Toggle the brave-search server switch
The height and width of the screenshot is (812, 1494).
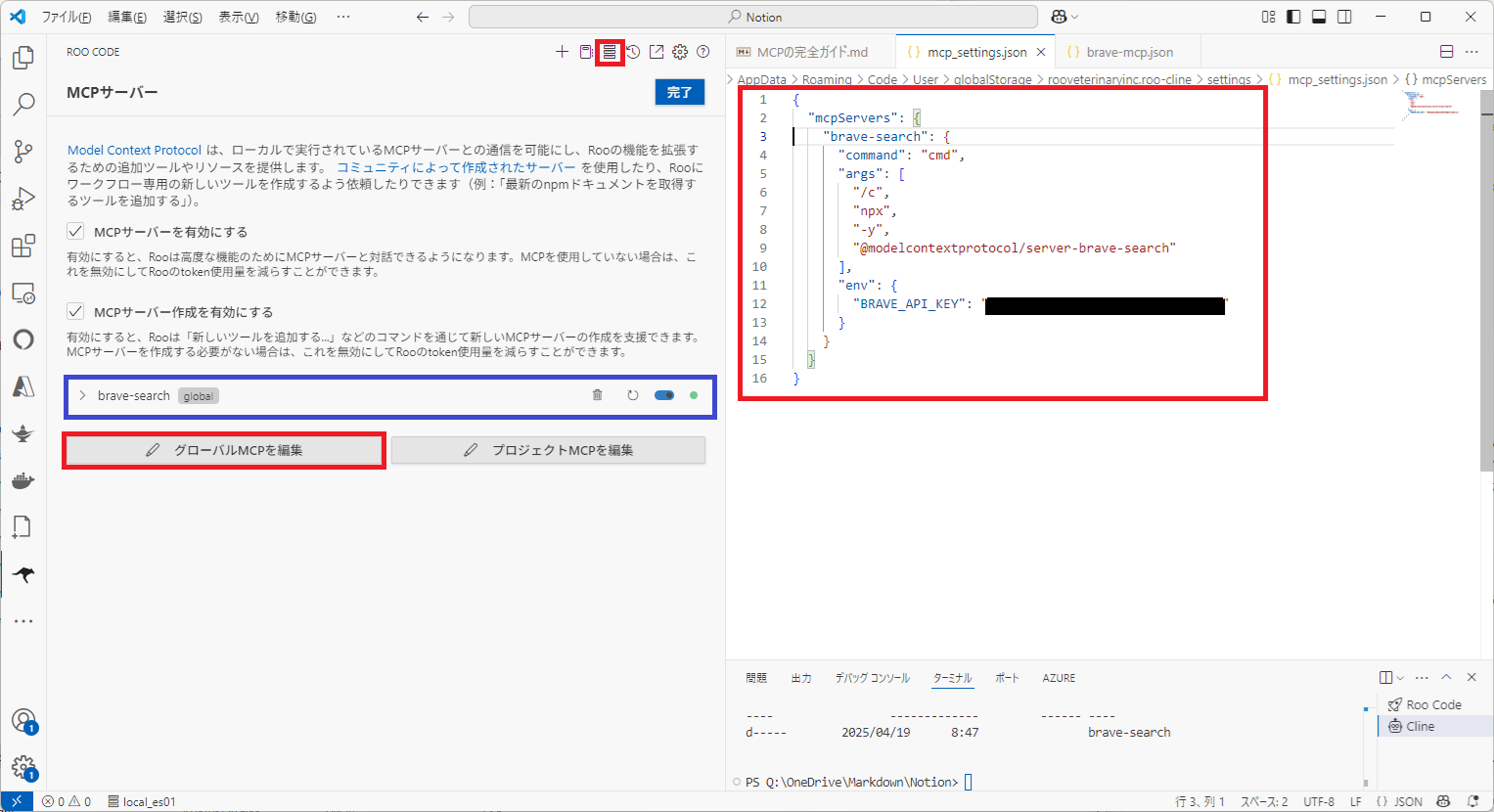pyautogui.click(x=664, y=395)
